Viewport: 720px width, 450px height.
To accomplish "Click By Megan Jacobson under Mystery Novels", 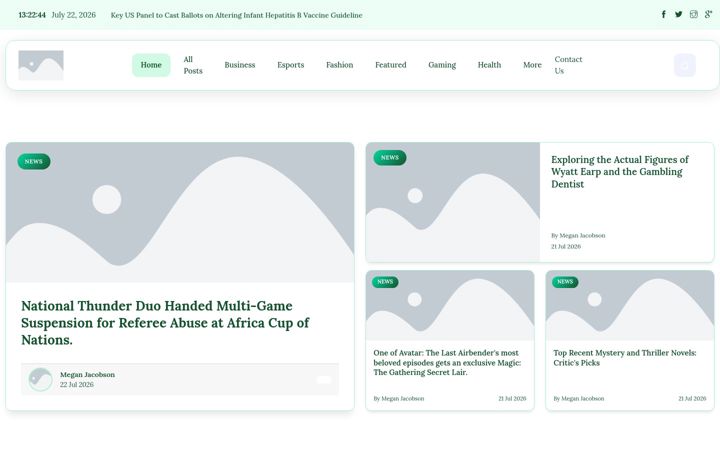I will coord(579,399).
